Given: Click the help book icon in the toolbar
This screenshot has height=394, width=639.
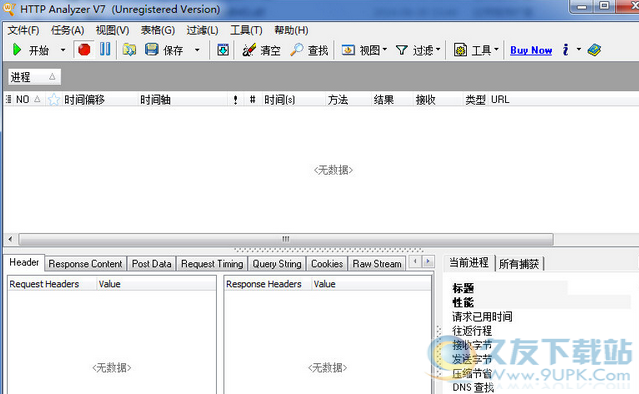Looking at the screenshot, I should (594, 50).
